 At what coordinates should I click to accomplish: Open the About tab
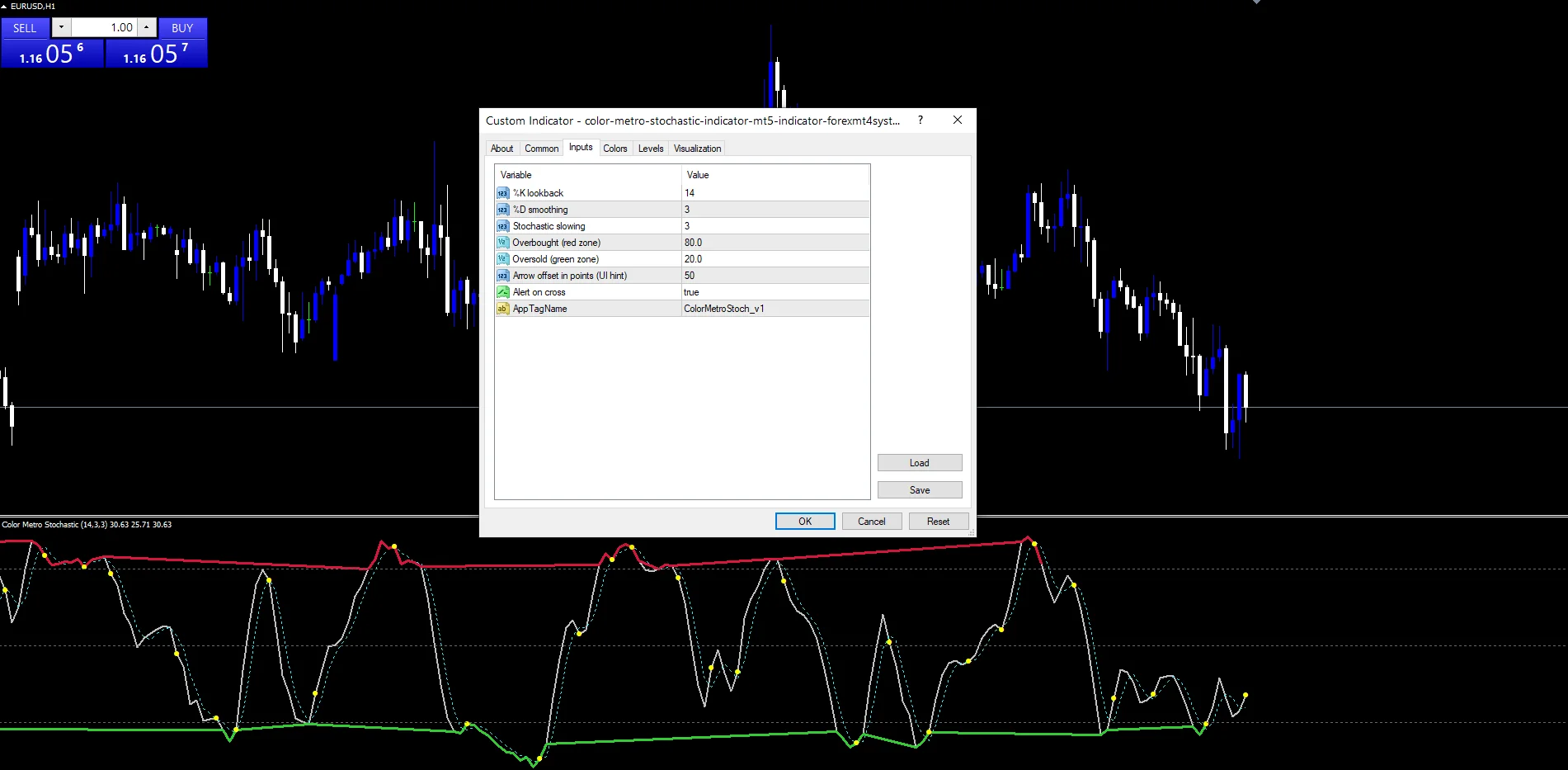pos(501,149)
